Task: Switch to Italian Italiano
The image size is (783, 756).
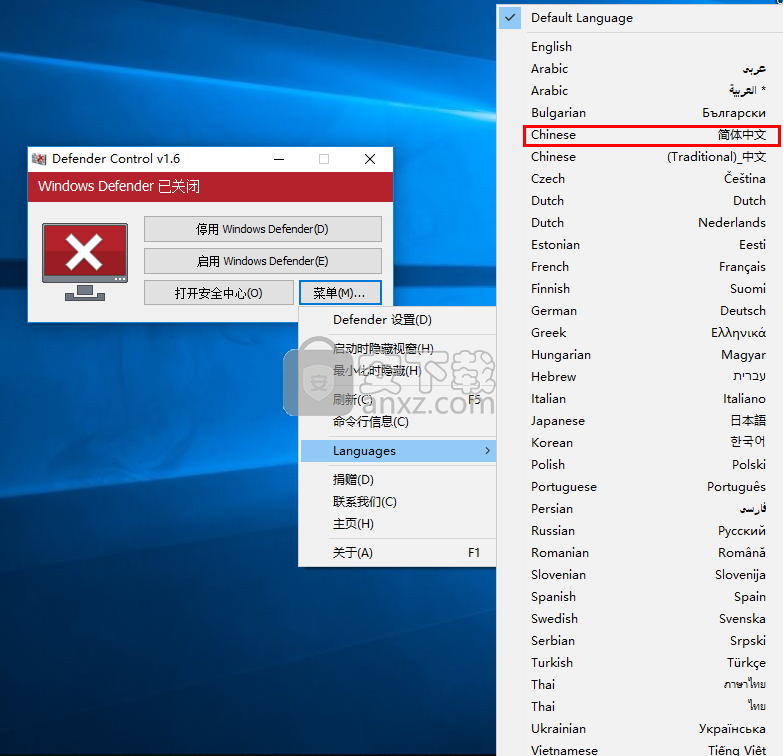Action: tap(641, 399)
